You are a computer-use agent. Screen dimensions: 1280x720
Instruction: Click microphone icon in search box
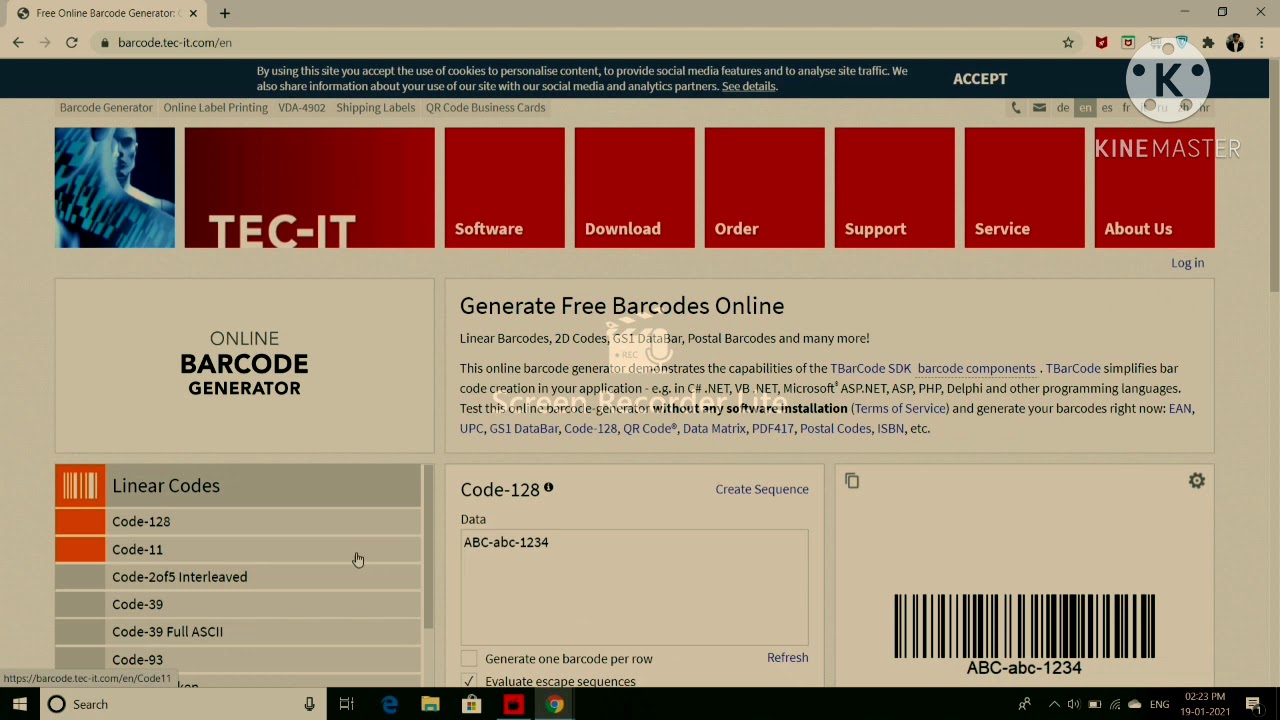click(x=309, y=704)
